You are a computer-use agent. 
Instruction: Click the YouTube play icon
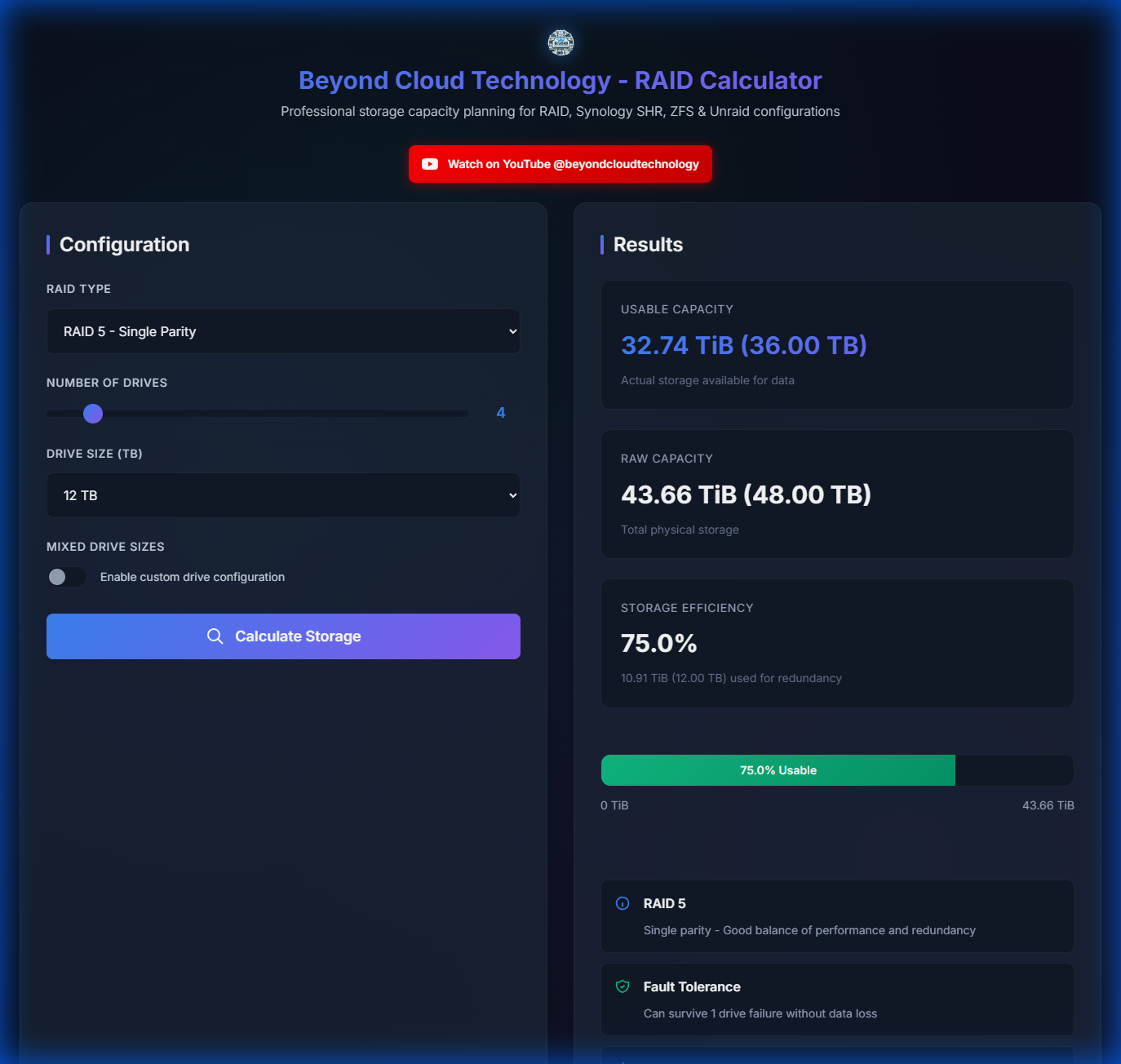pos(430,164)
